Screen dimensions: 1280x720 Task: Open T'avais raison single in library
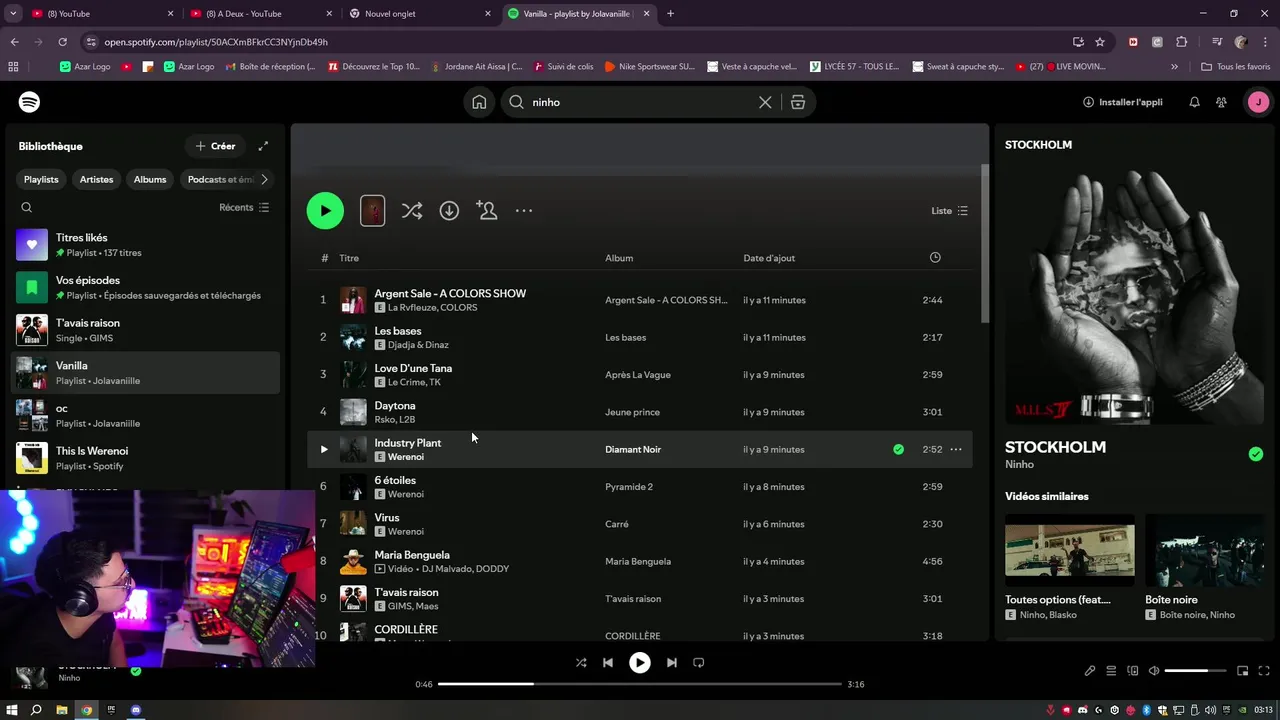pos(146,330)
